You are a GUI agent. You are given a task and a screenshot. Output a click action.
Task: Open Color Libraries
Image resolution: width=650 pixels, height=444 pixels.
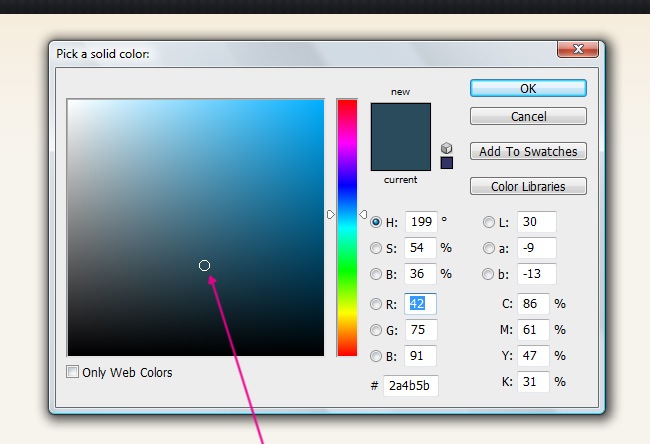(528, 186)
